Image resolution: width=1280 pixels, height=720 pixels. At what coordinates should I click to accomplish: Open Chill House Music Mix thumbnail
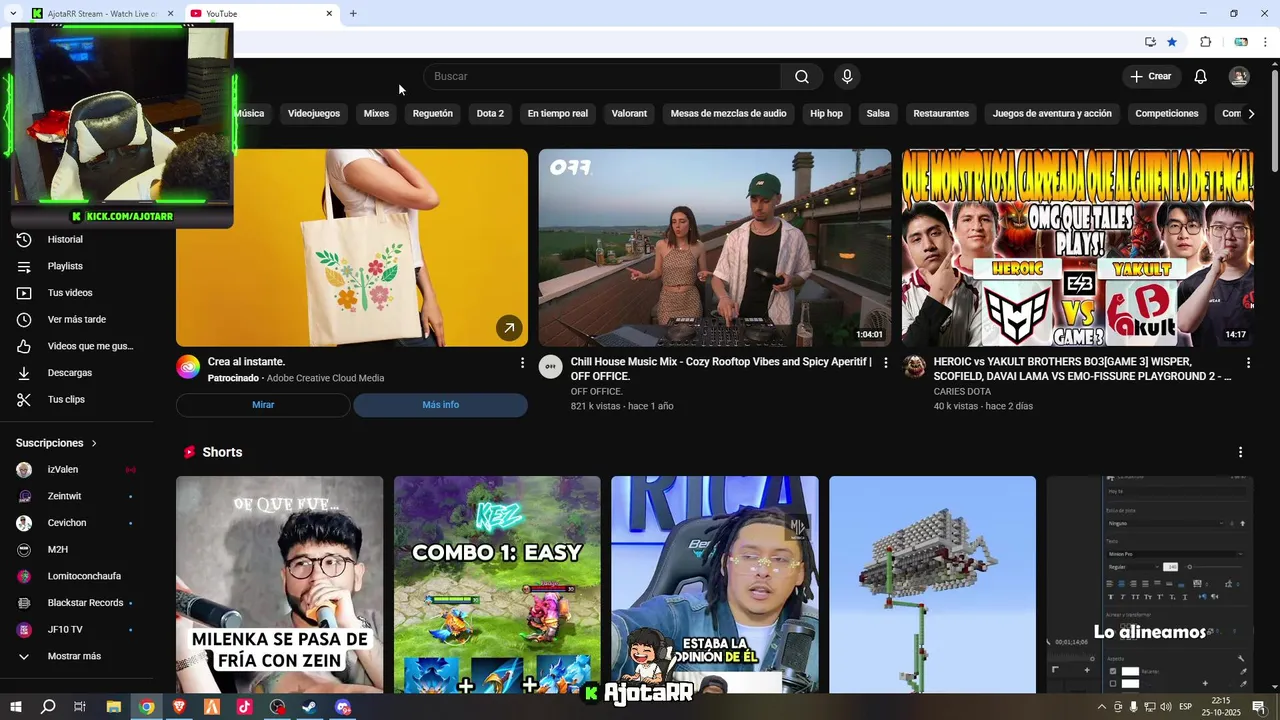715,248
